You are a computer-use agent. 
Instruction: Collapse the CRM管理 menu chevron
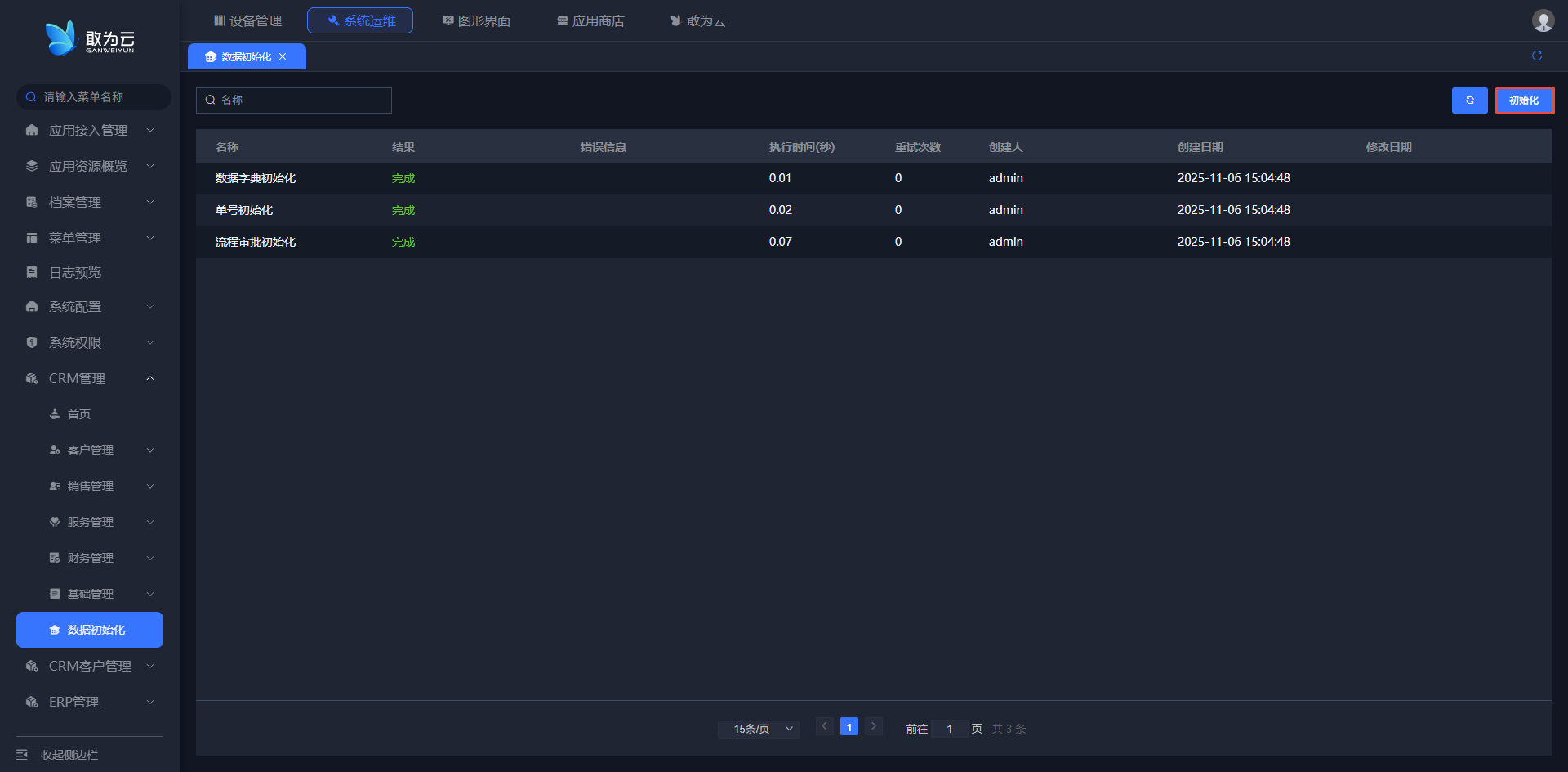[x=150, y=378]
